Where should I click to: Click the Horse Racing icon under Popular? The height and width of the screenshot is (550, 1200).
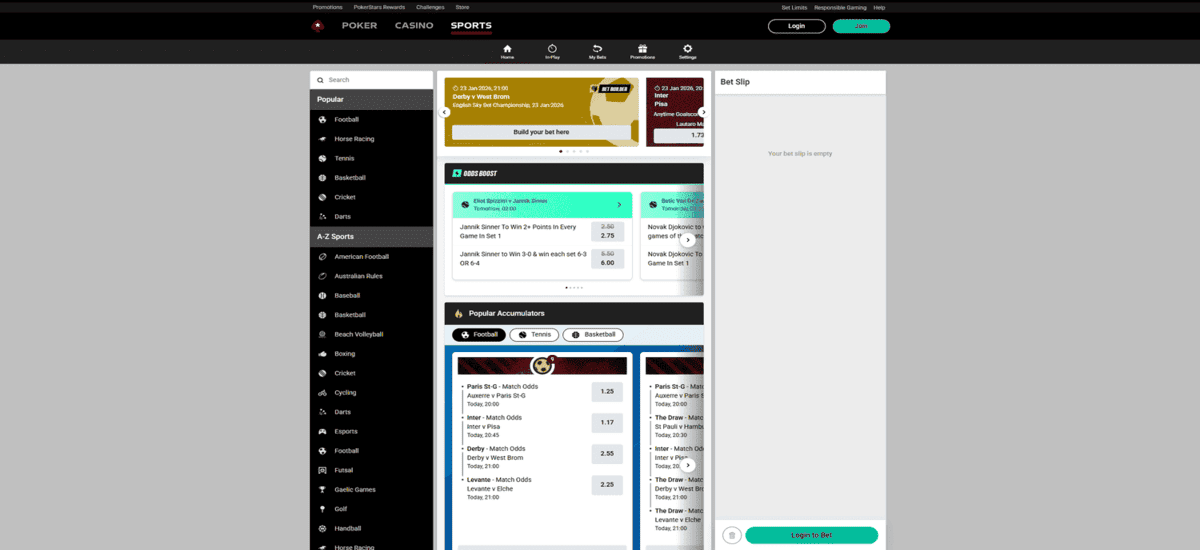tap(322, 139)
